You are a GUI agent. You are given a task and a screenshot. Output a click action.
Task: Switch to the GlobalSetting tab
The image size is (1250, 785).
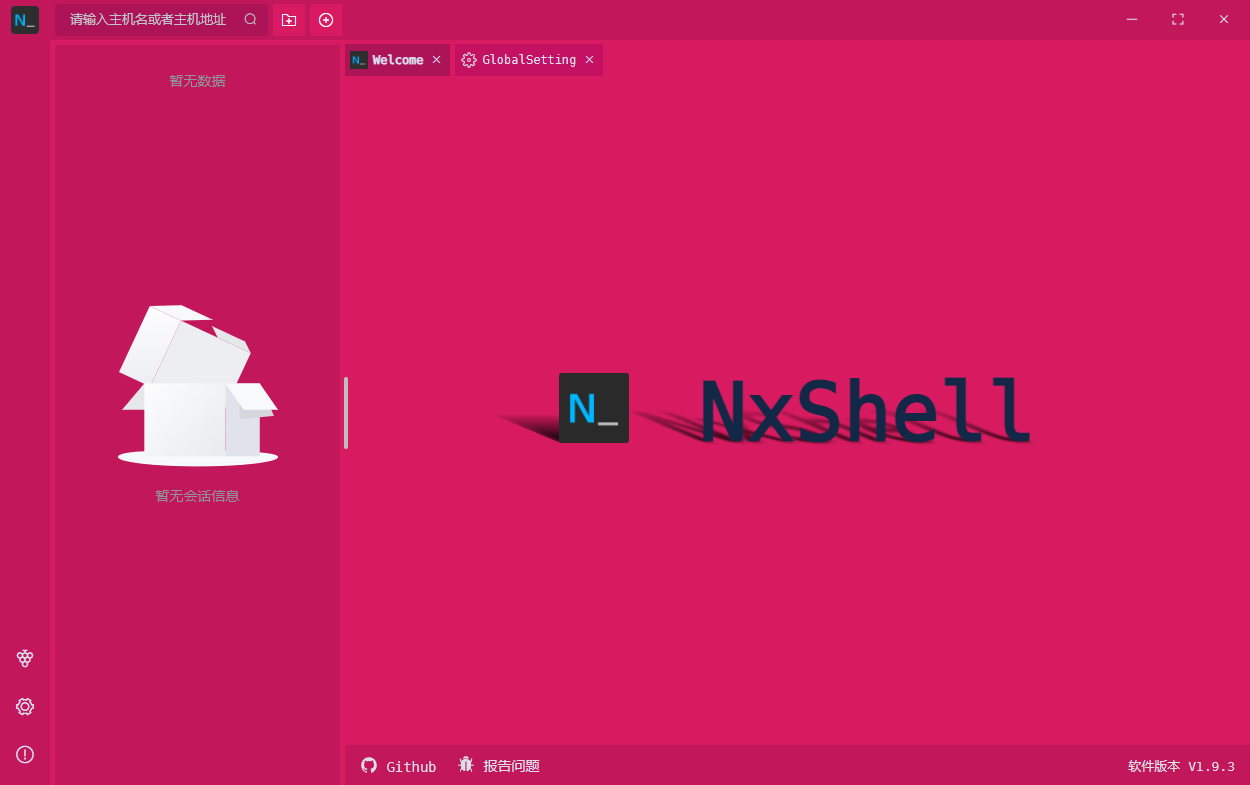pyautogui.click(x=528, y=60)
